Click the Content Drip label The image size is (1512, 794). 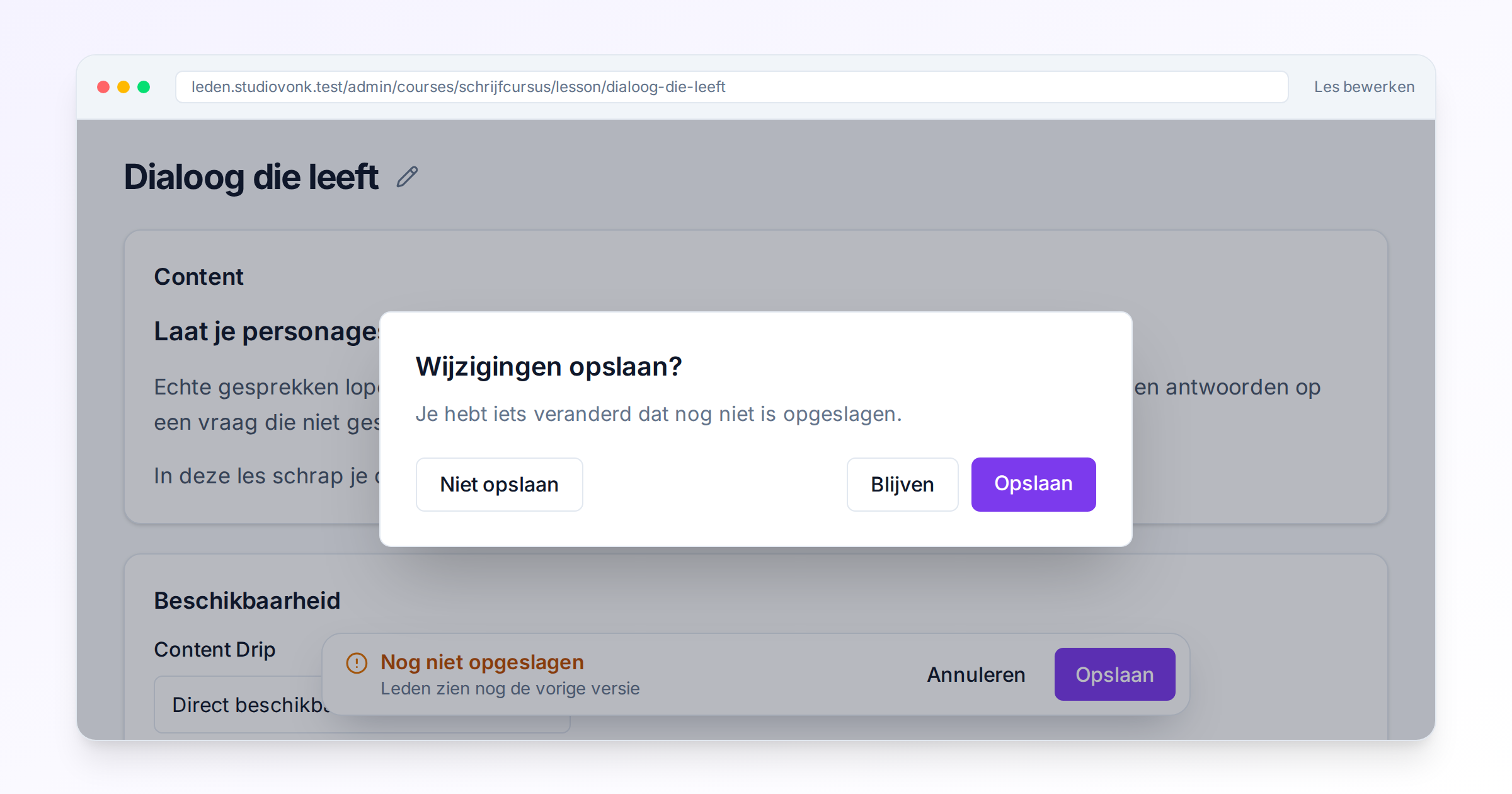(215, 650)
